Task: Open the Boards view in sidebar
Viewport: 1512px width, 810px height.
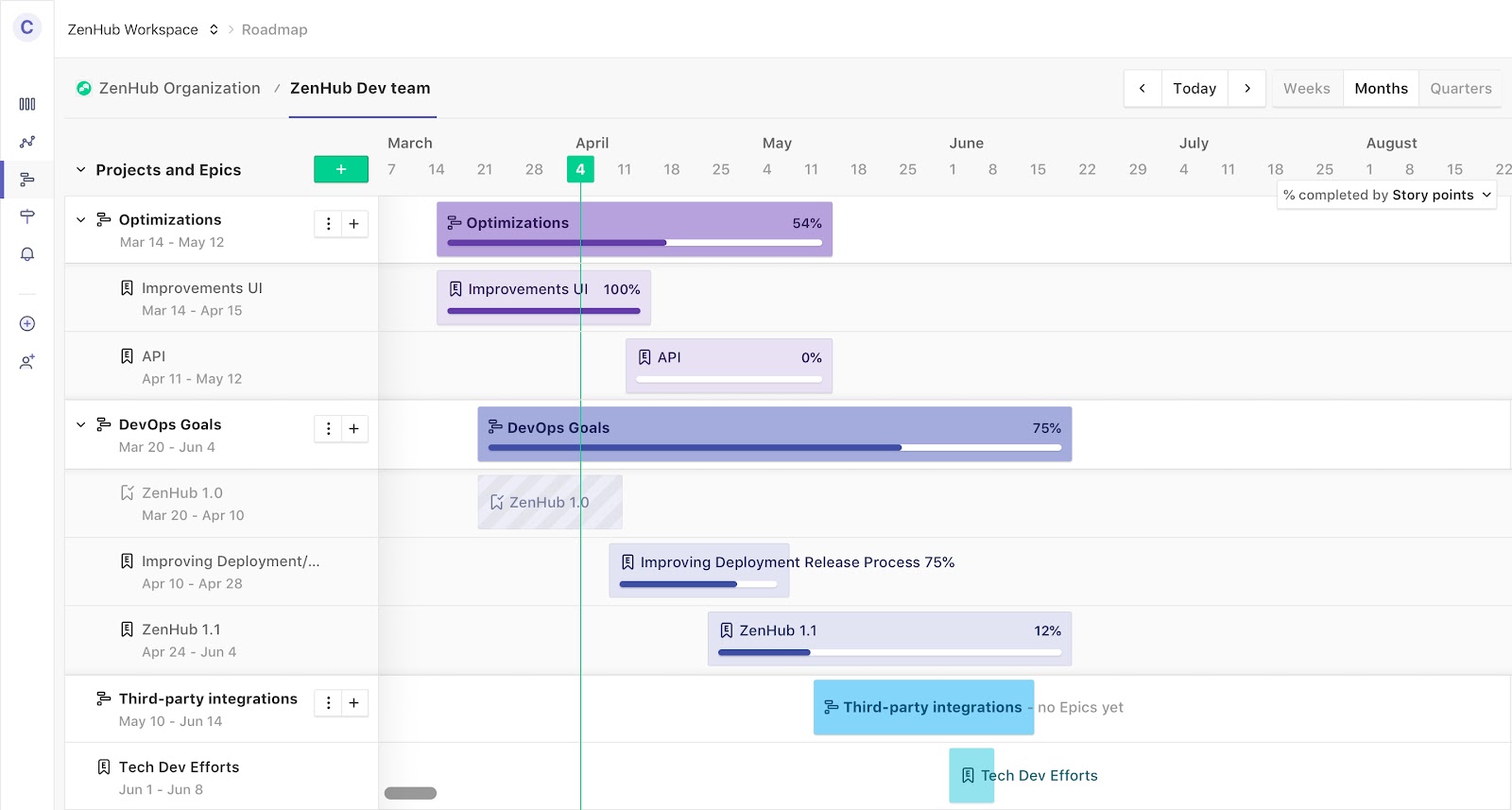Action: pyautogui.click(x=27, y=104)
